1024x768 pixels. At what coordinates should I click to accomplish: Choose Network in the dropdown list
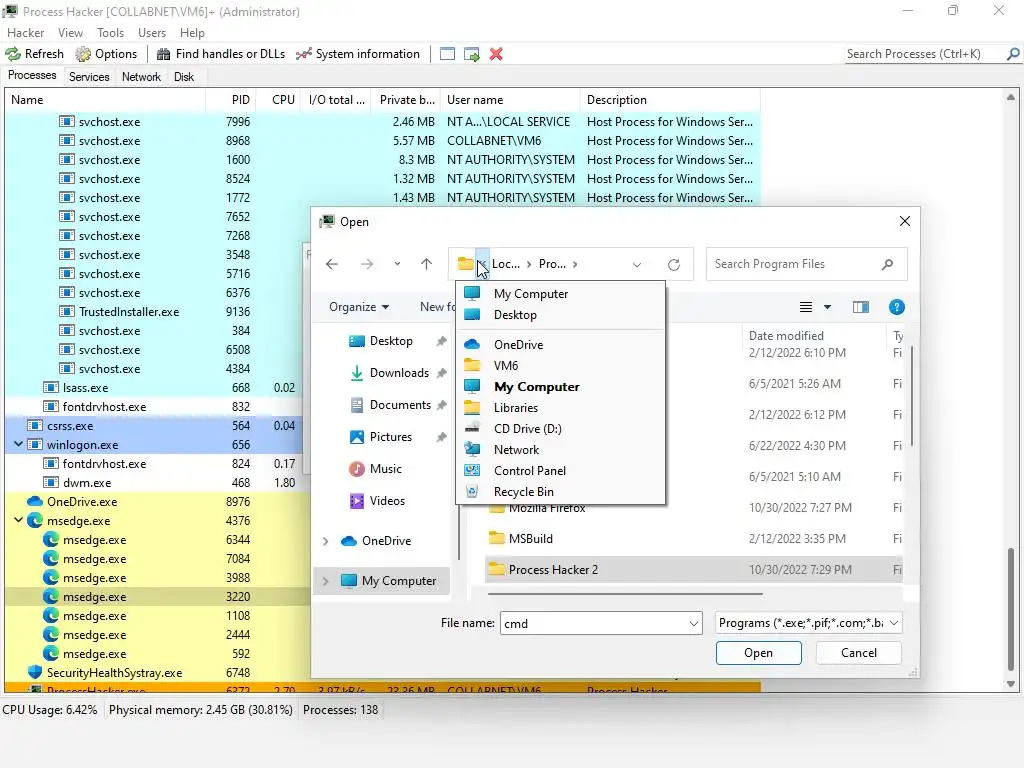[560, 450]
